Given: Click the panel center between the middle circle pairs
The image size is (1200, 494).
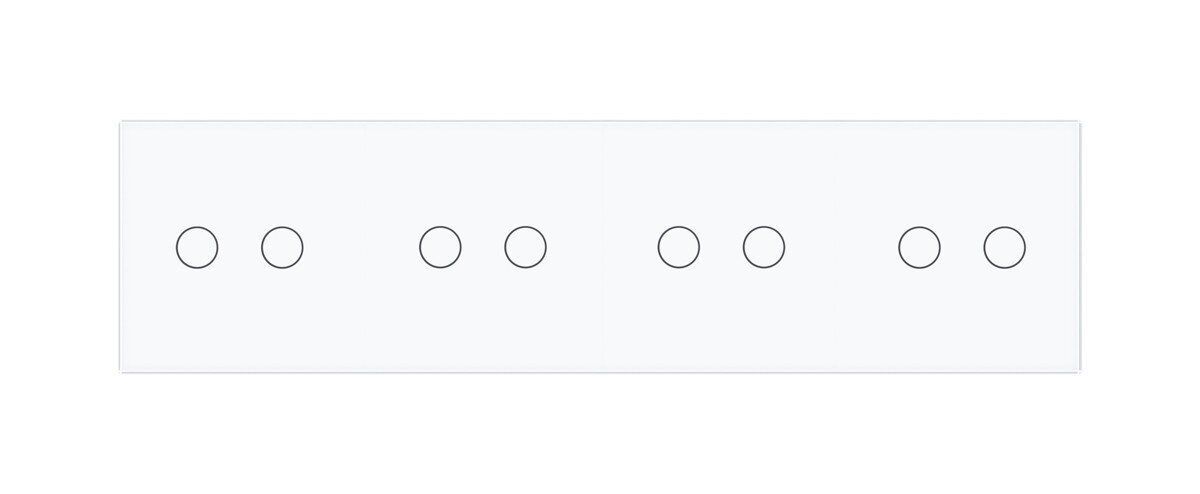Looking at the screenshot, I should tap(602, 247).
